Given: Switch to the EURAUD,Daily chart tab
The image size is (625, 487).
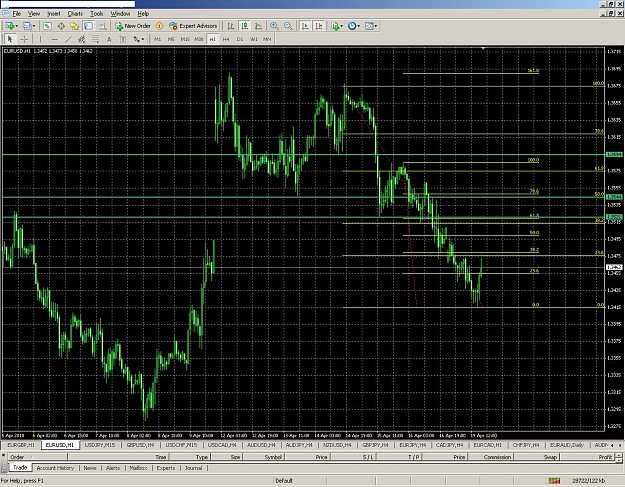Looking at the screenshot, I should point(567,445).
